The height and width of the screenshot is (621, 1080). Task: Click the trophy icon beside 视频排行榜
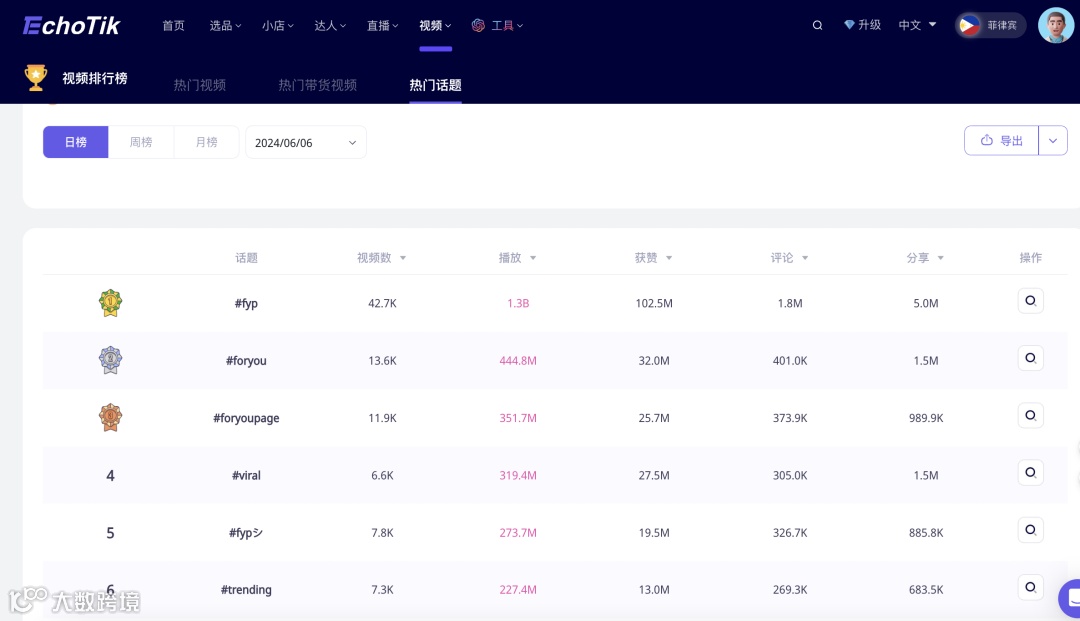click(x=36, y=78)
